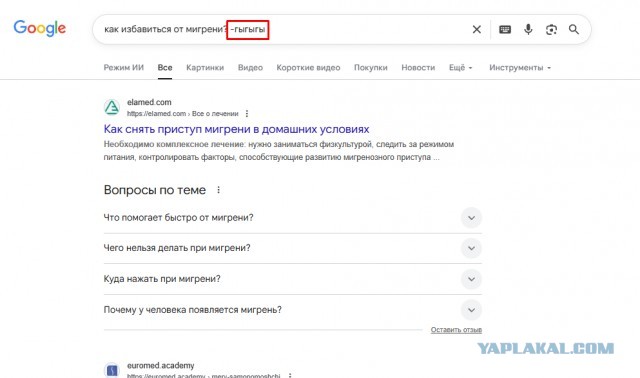640x378 pixels.
Task: Open the euromed.academy site name link
Action: pos(160,365)
